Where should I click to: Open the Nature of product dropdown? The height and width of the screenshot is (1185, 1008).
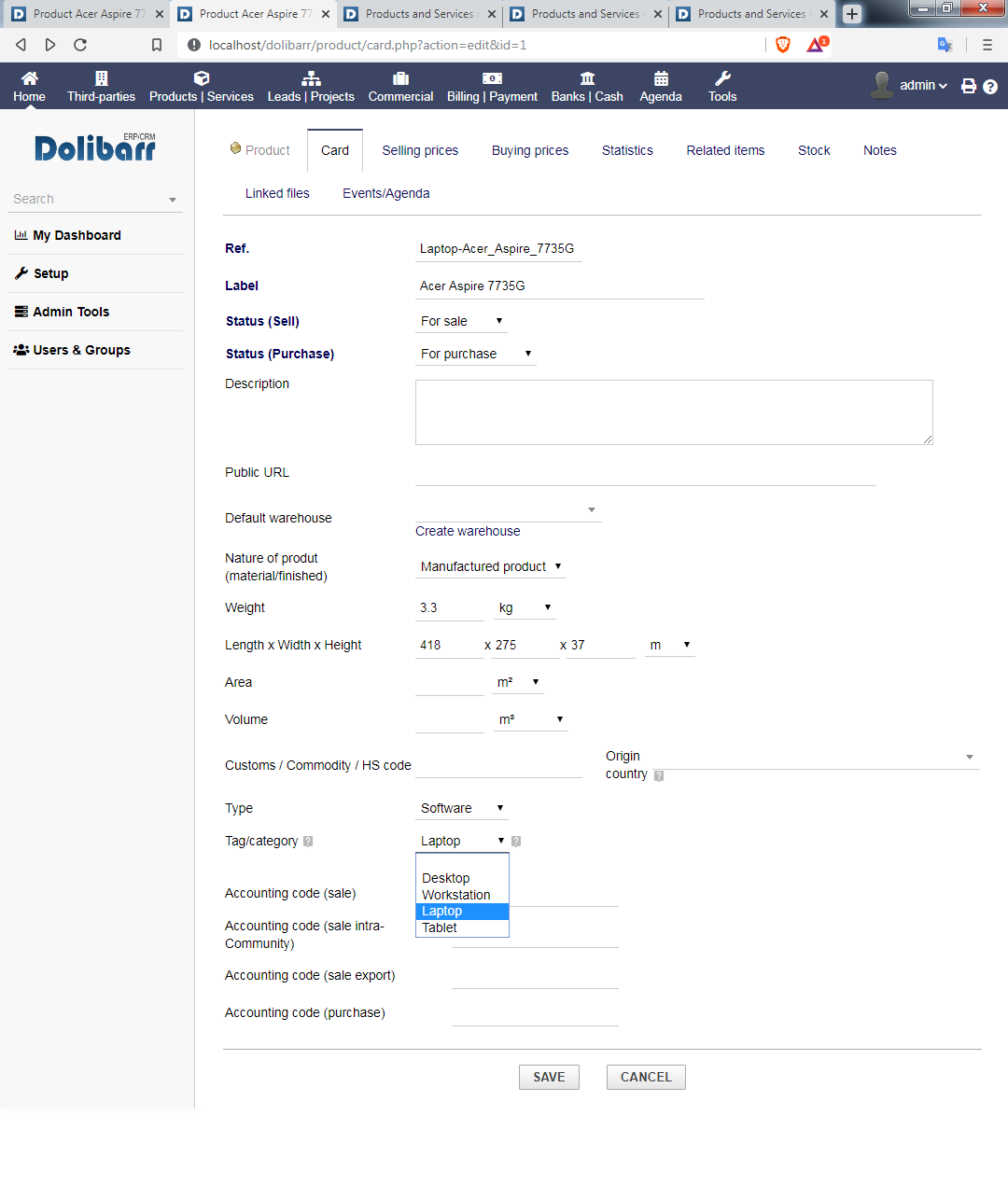point(490,566)
